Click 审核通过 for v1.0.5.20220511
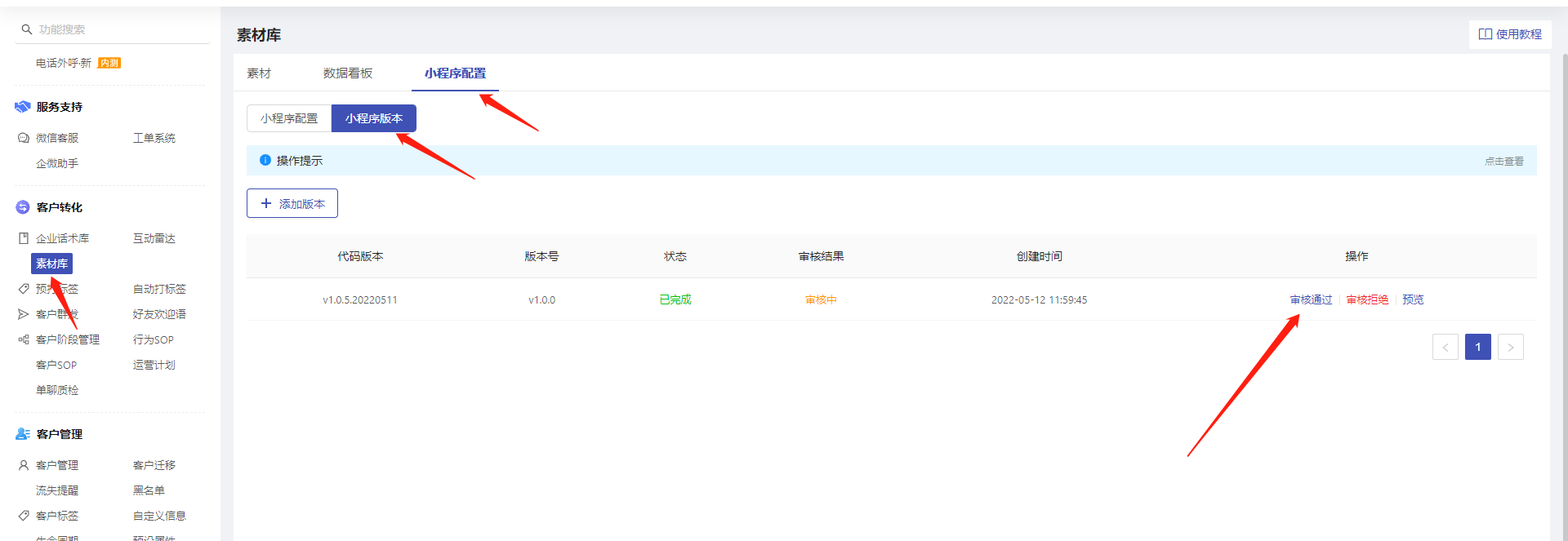Screen dimensions: 1568x541 [x=1311, y=299]
